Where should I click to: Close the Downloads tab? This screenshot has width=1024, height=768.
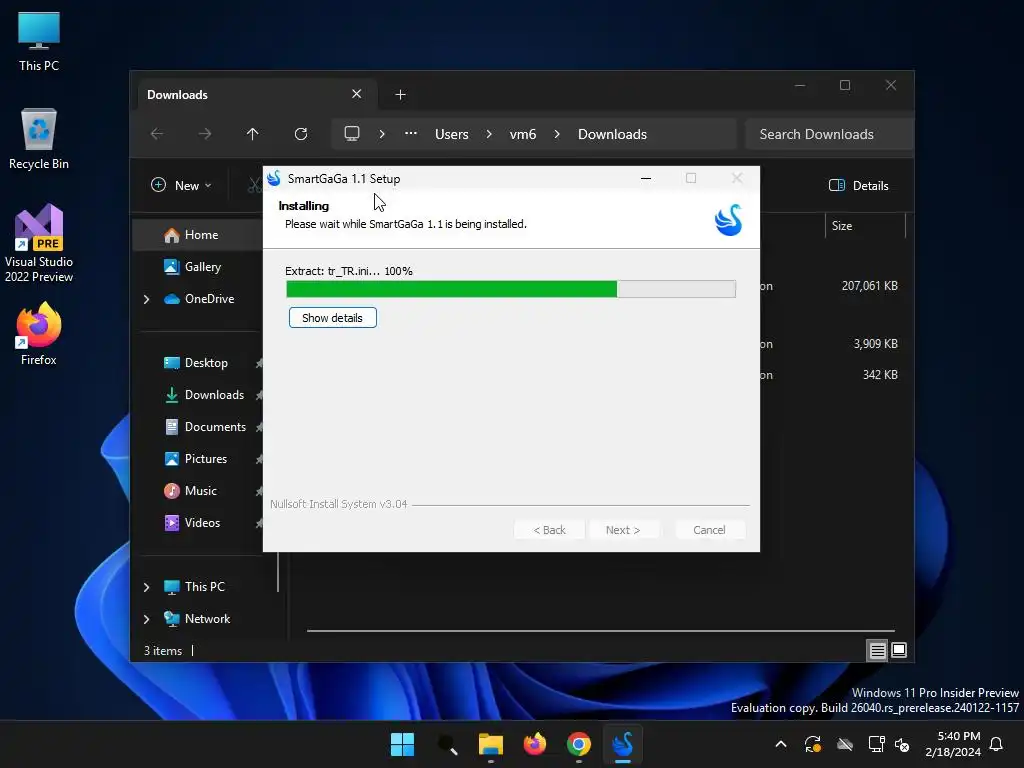click(357, 94)
